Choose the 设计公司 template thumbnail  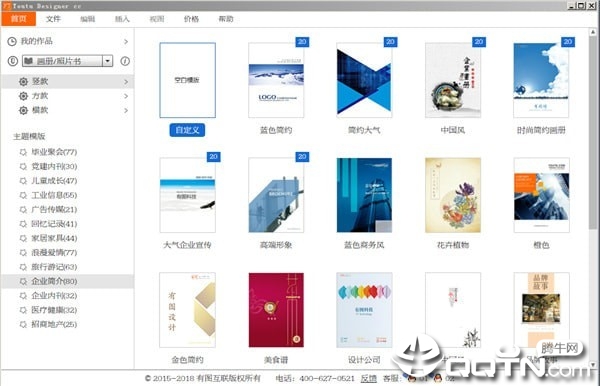coord(364,310)
